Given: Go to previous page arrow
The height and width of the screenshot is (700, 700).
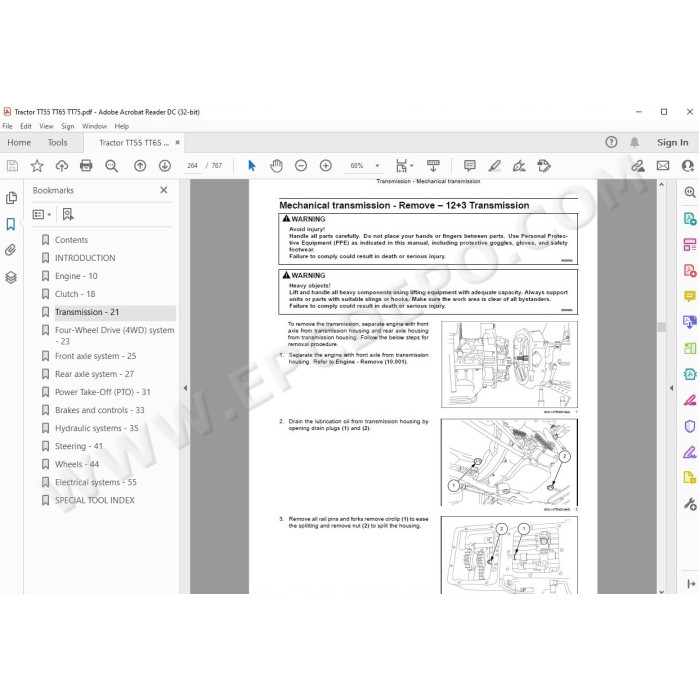Looking at the screenshot, I should click(x=140, y=166).
